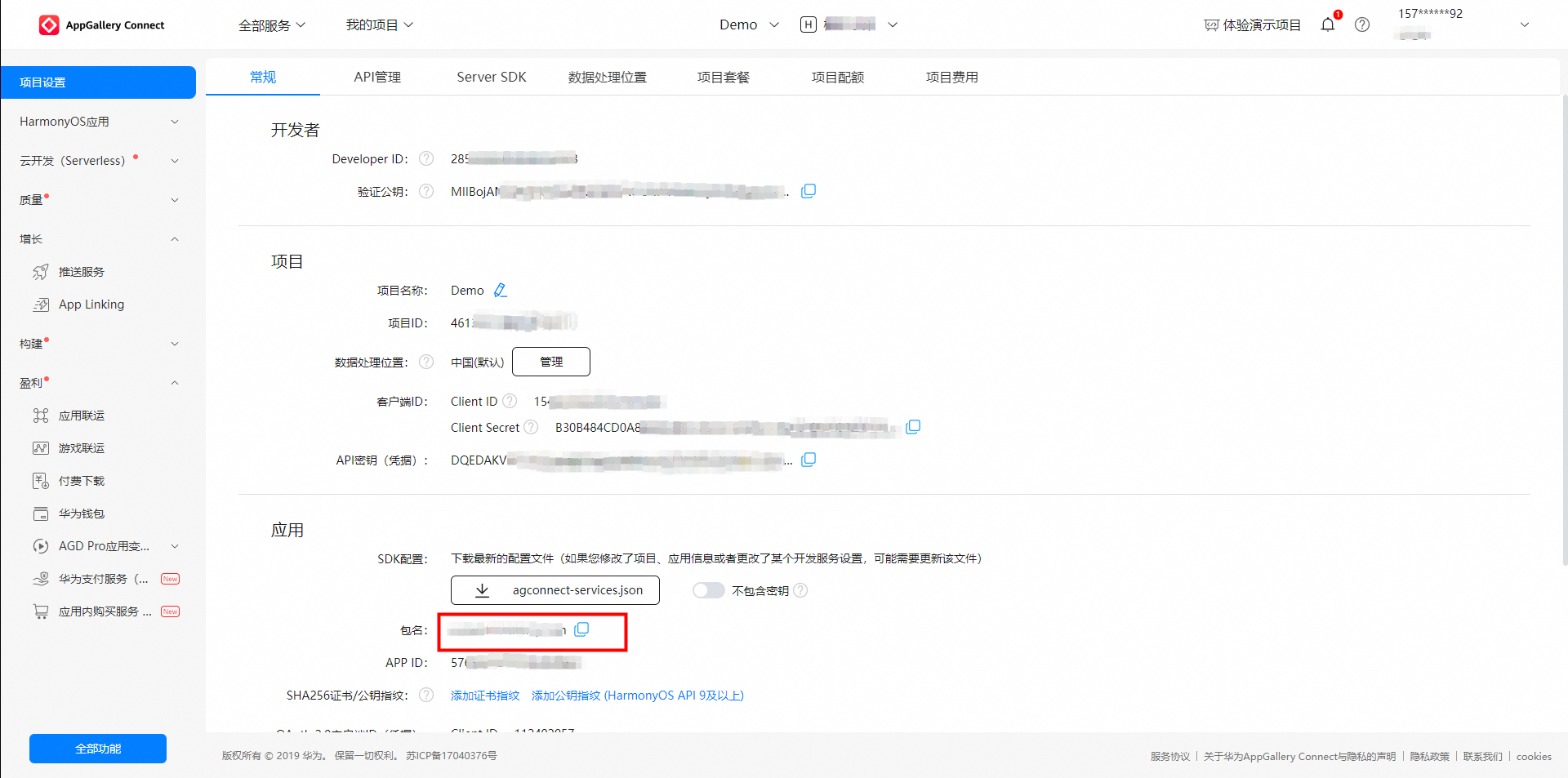Click the 推送服务 rocket icon
This screenshot has height=778, width=1568.
click(x=41, y=272)
